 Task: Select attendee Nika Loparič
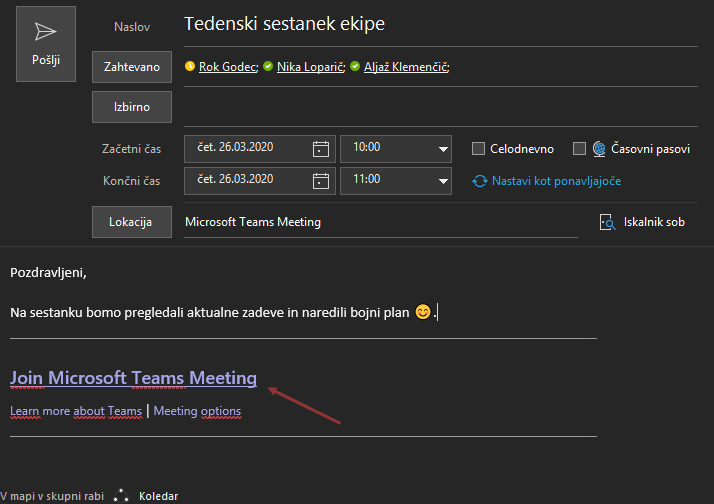pyautogui.click(x=311, y=67)
